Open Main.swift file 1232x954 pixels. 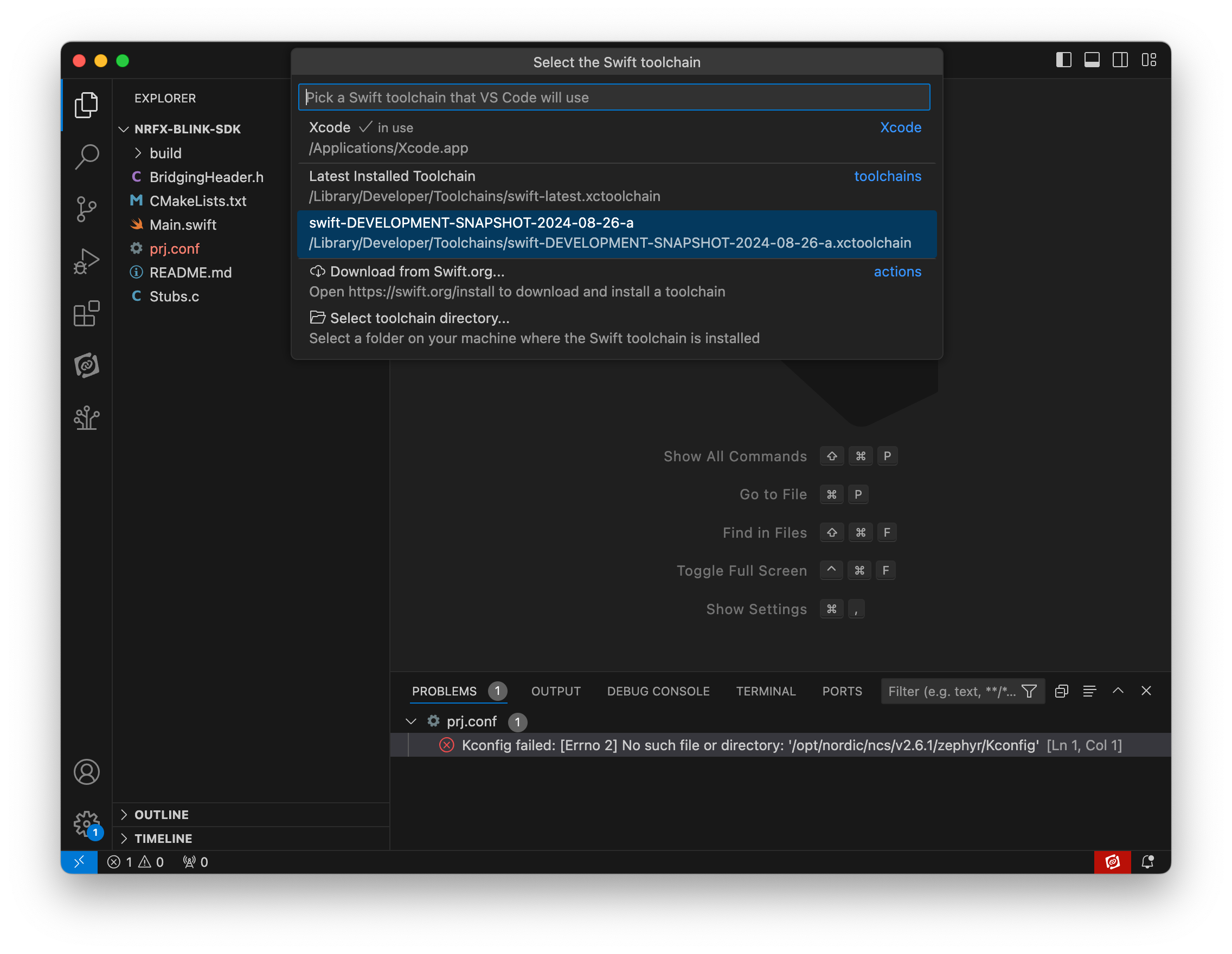coord(251,224)
